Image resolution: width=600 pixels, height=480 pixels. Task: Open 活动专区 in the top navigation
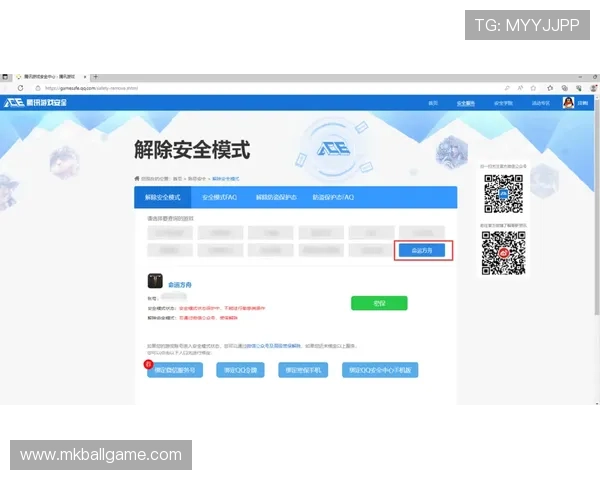point(541,103)
